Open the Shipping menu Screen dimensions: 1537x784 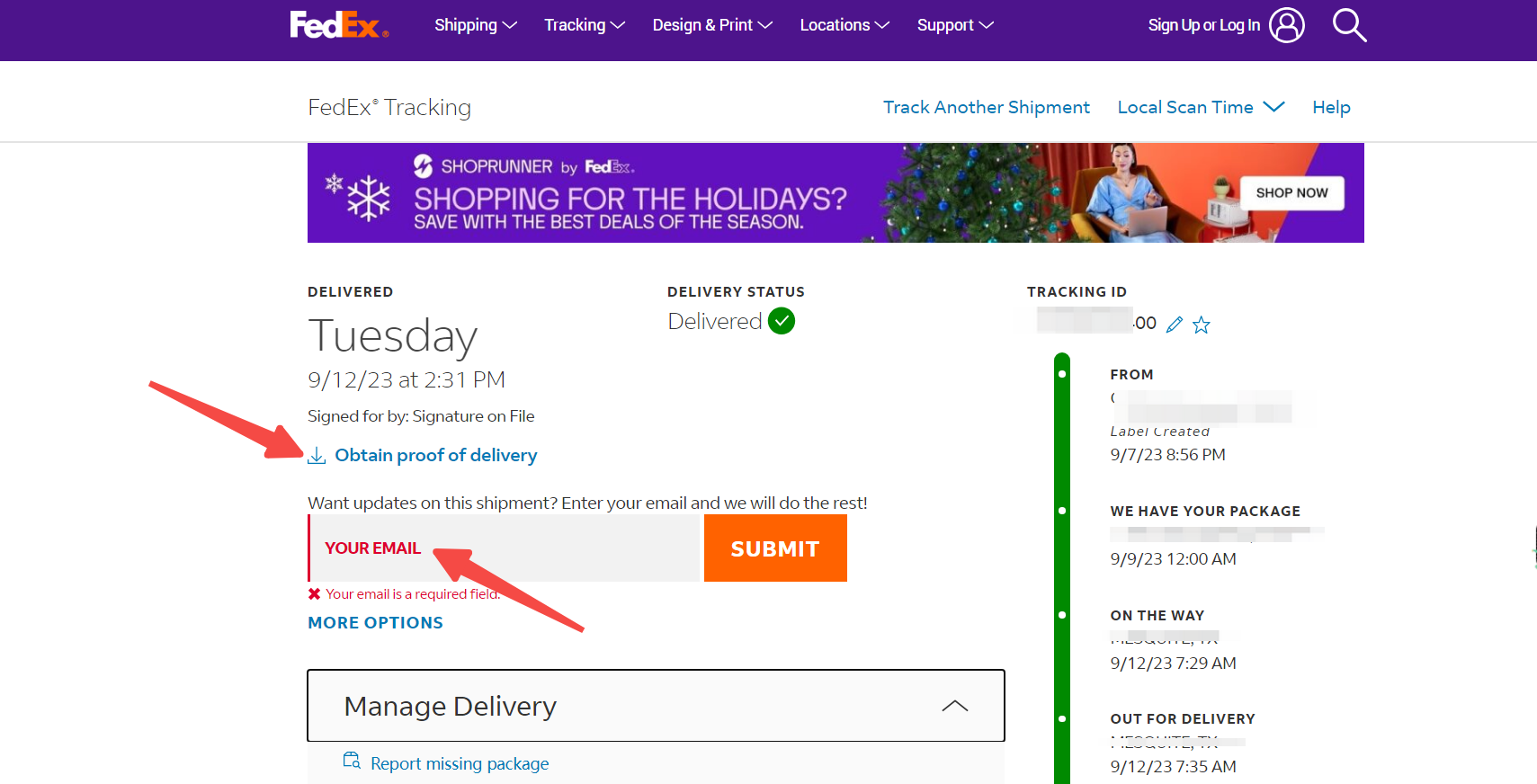point(476,25)
